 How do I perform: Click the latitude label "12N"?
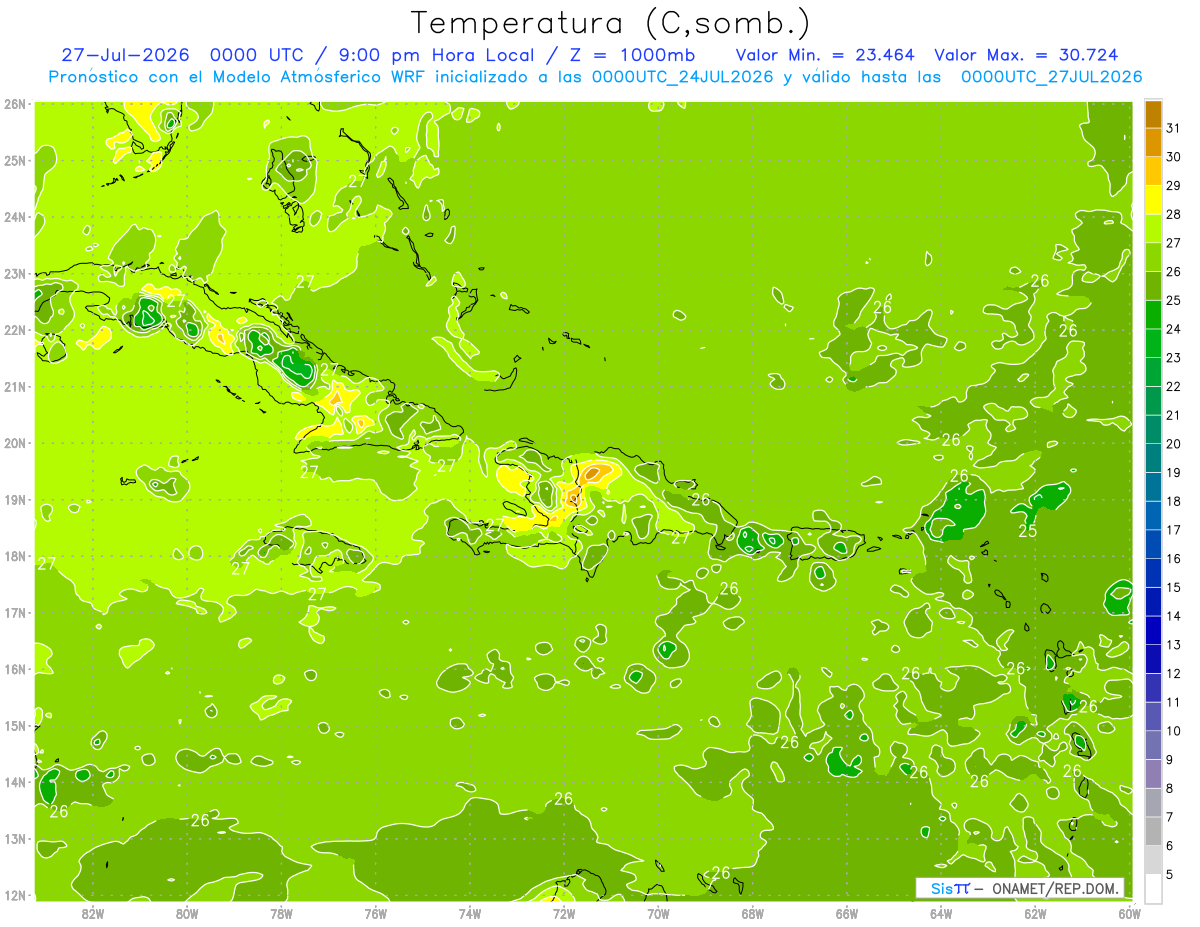coord(15,895)
